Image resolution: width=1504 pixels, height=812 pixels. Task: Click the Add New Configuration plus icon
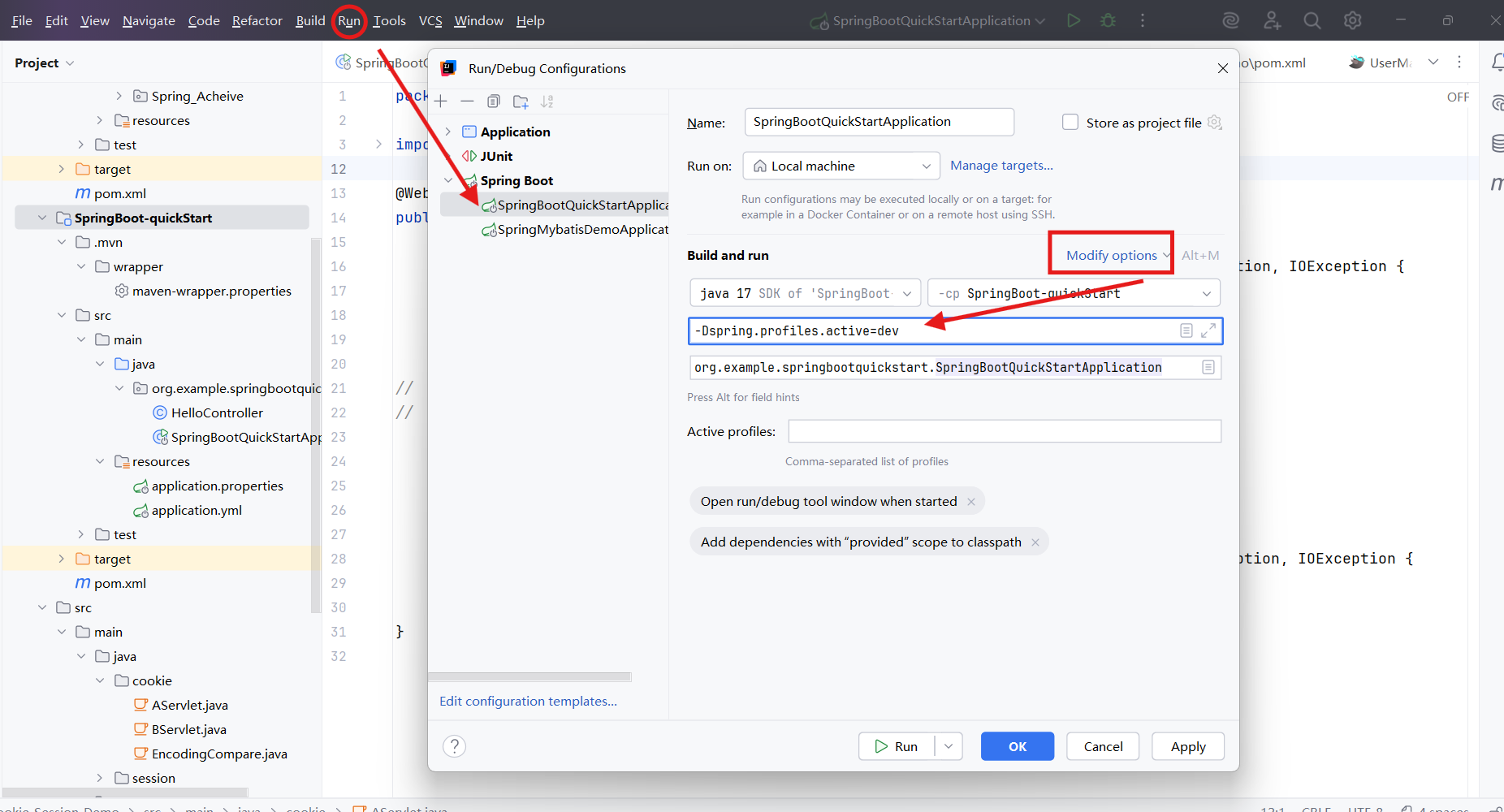coord(441,101)
